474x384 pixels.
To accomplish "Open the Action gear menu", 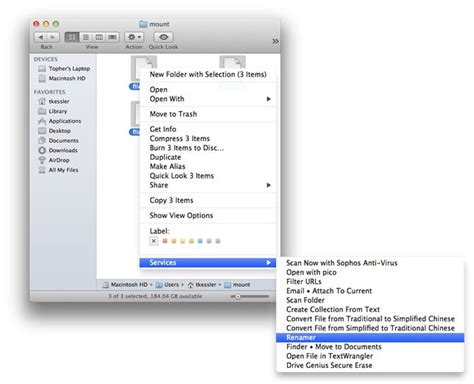I will pyautogui.click(x=134, y=37).
